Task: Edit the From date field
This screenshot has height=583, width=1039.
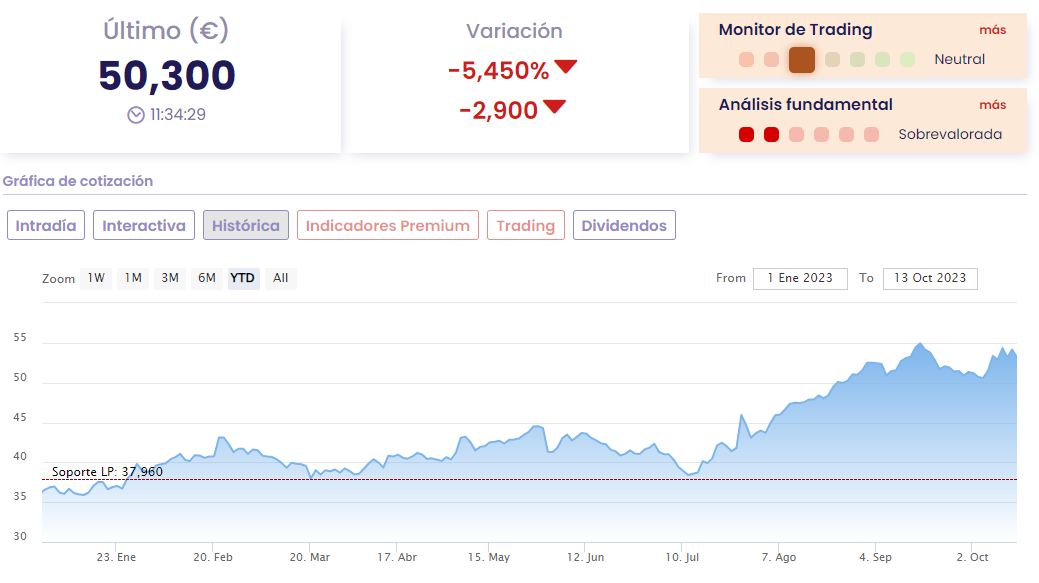Action: click(x=800, y=278)
